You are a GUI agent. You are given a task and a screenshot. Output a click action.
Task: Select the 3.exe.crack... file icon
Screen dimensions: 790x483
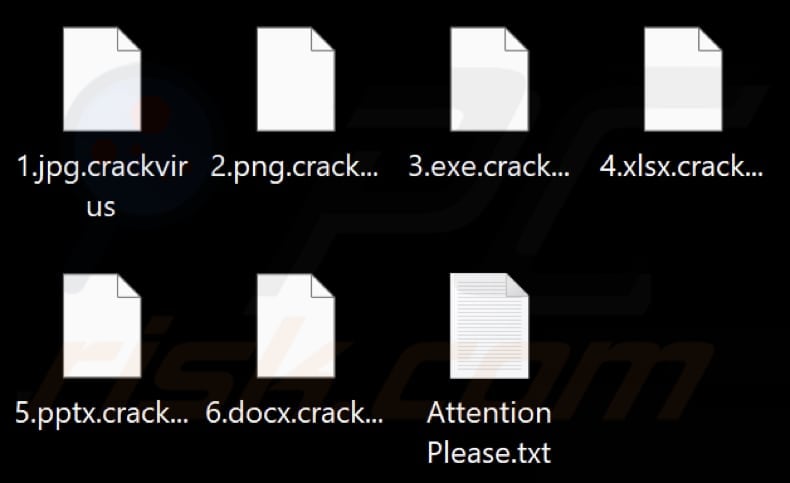click(489, 79)
